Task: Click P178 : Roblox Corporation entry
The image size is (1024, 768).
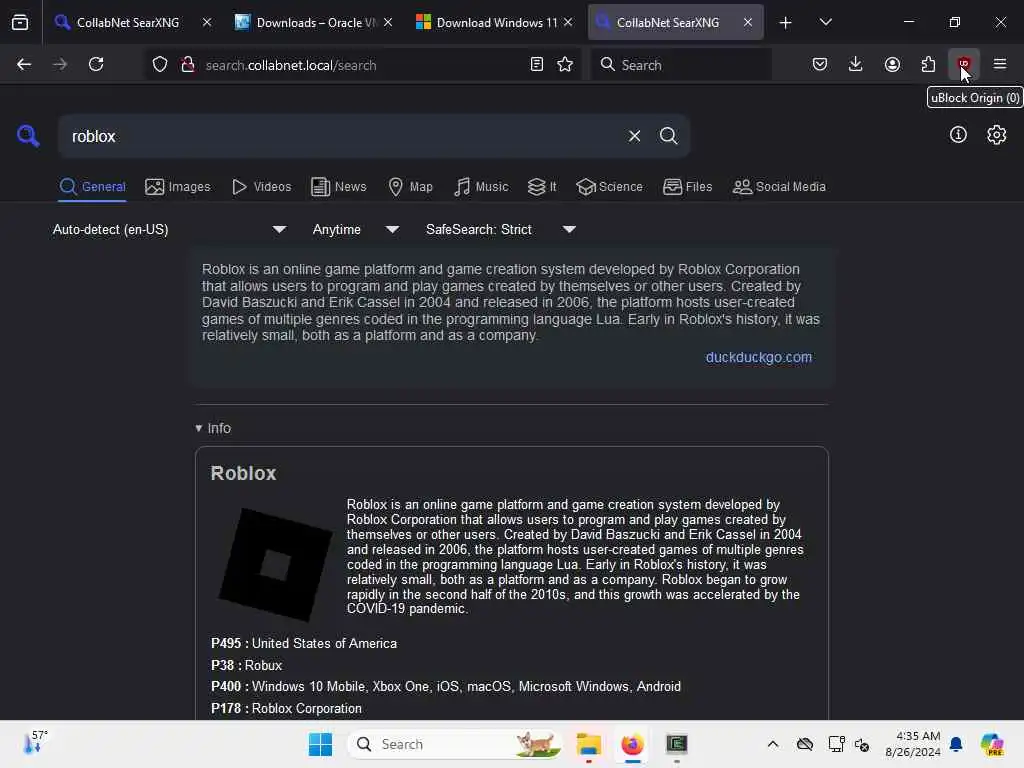Action: [x=286, y=709]
